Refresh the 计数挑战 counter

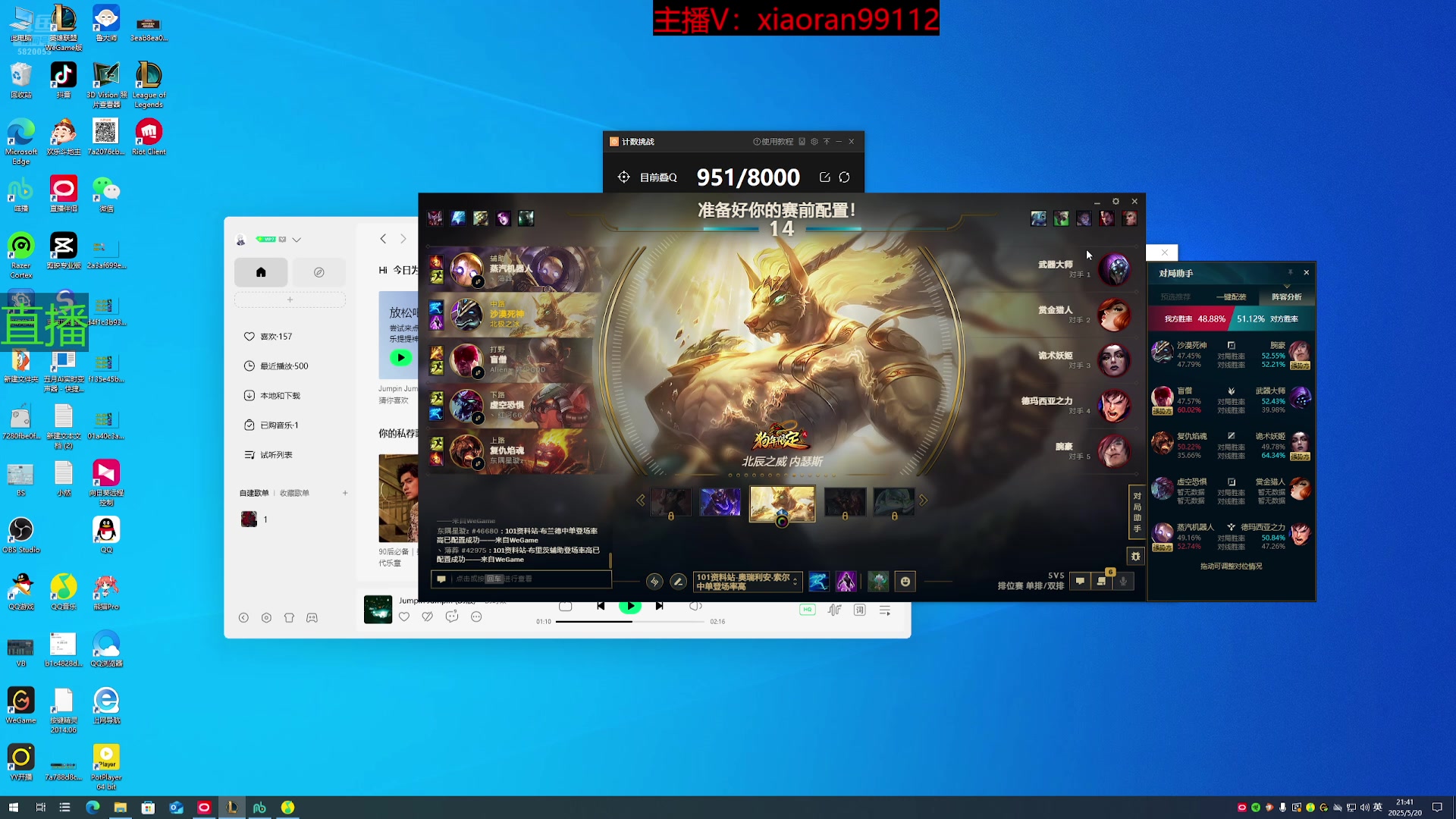click(x=844, y=177)
